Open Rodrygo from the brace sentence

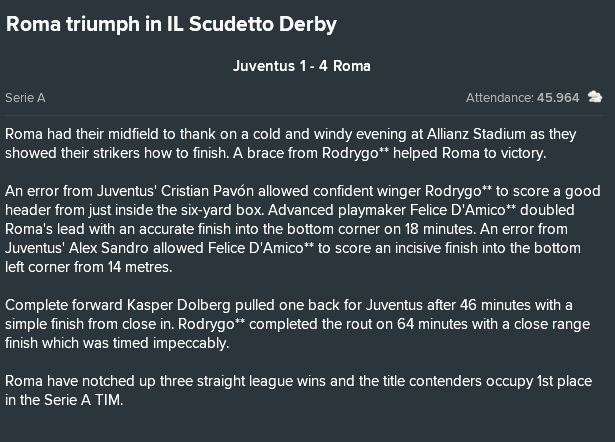[350, 153]
